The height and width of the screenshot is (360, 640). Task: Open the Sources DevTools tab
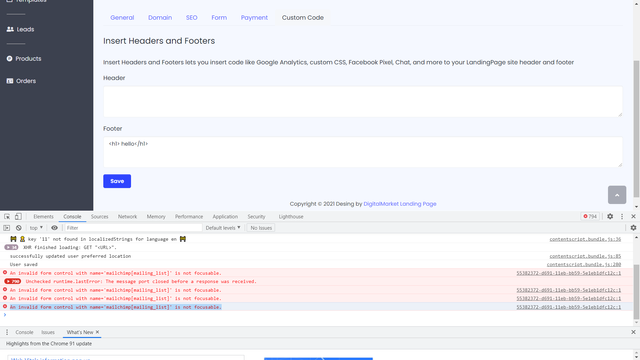pyautogui.click(x=100, y=217)
